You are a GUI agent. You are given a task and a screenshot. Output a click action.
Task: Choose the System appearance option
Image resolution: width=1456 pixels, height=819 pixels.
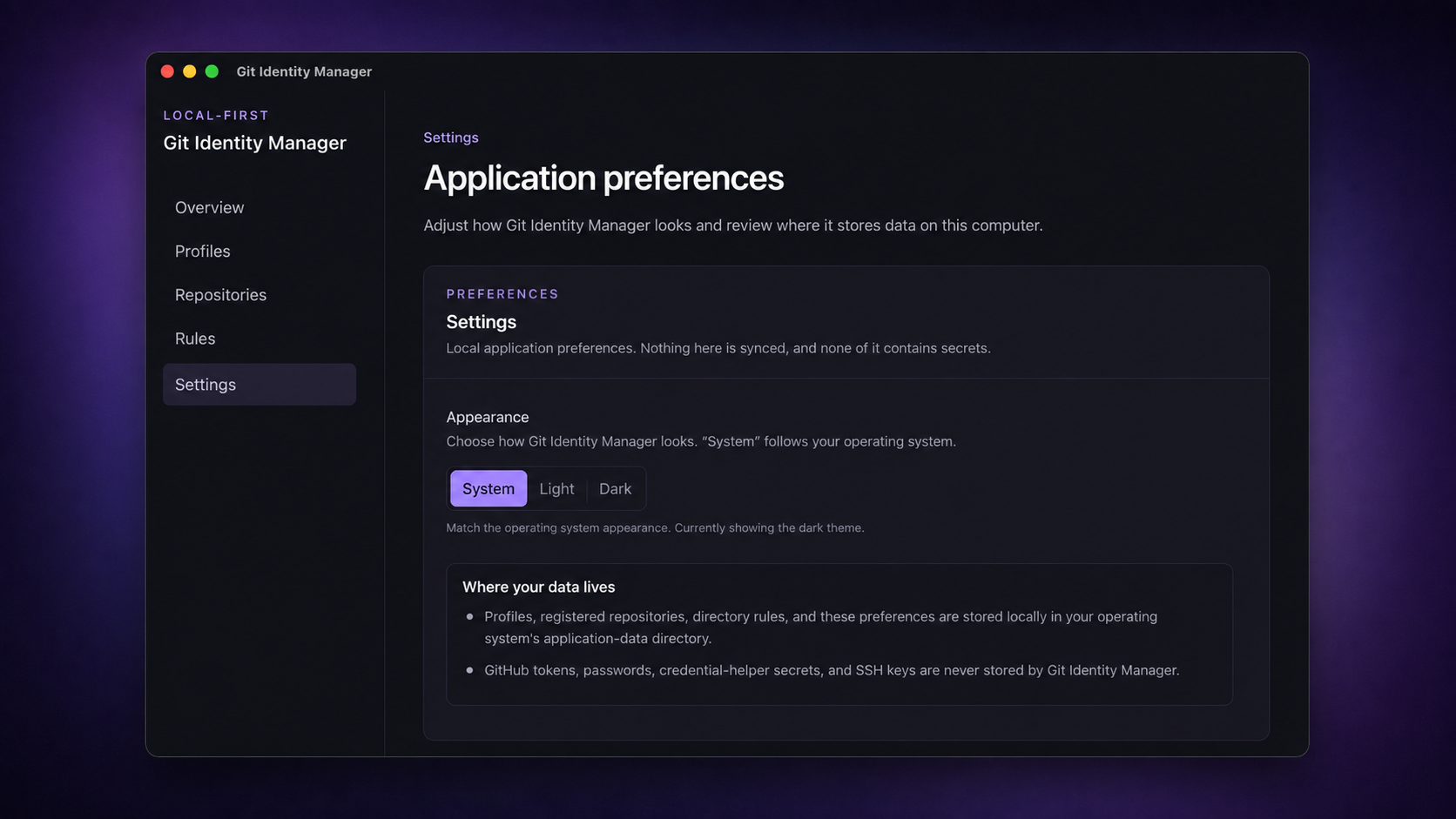point(489,488)
